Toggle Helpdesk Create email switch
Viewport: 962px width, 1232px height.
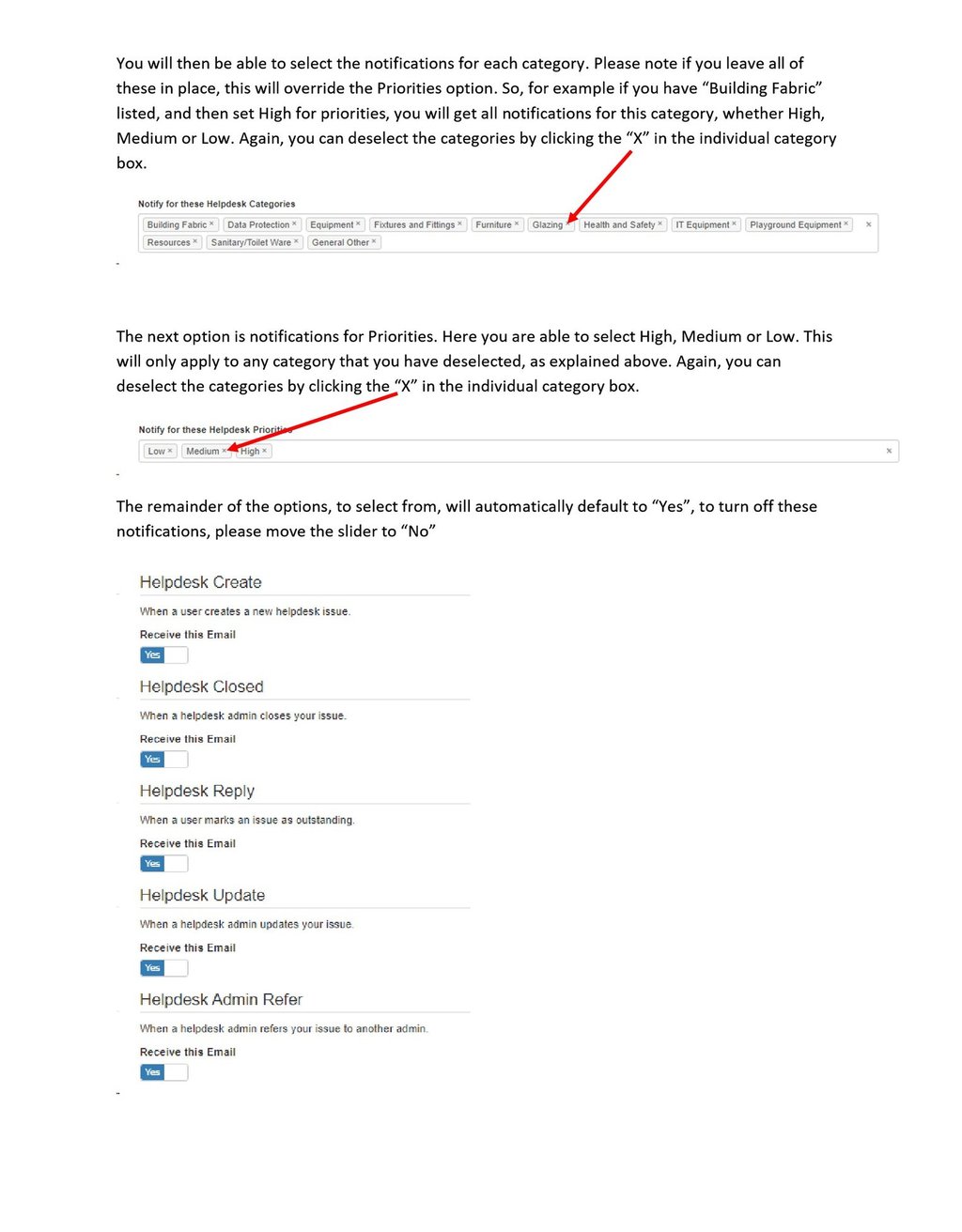(x=164, y=654)
